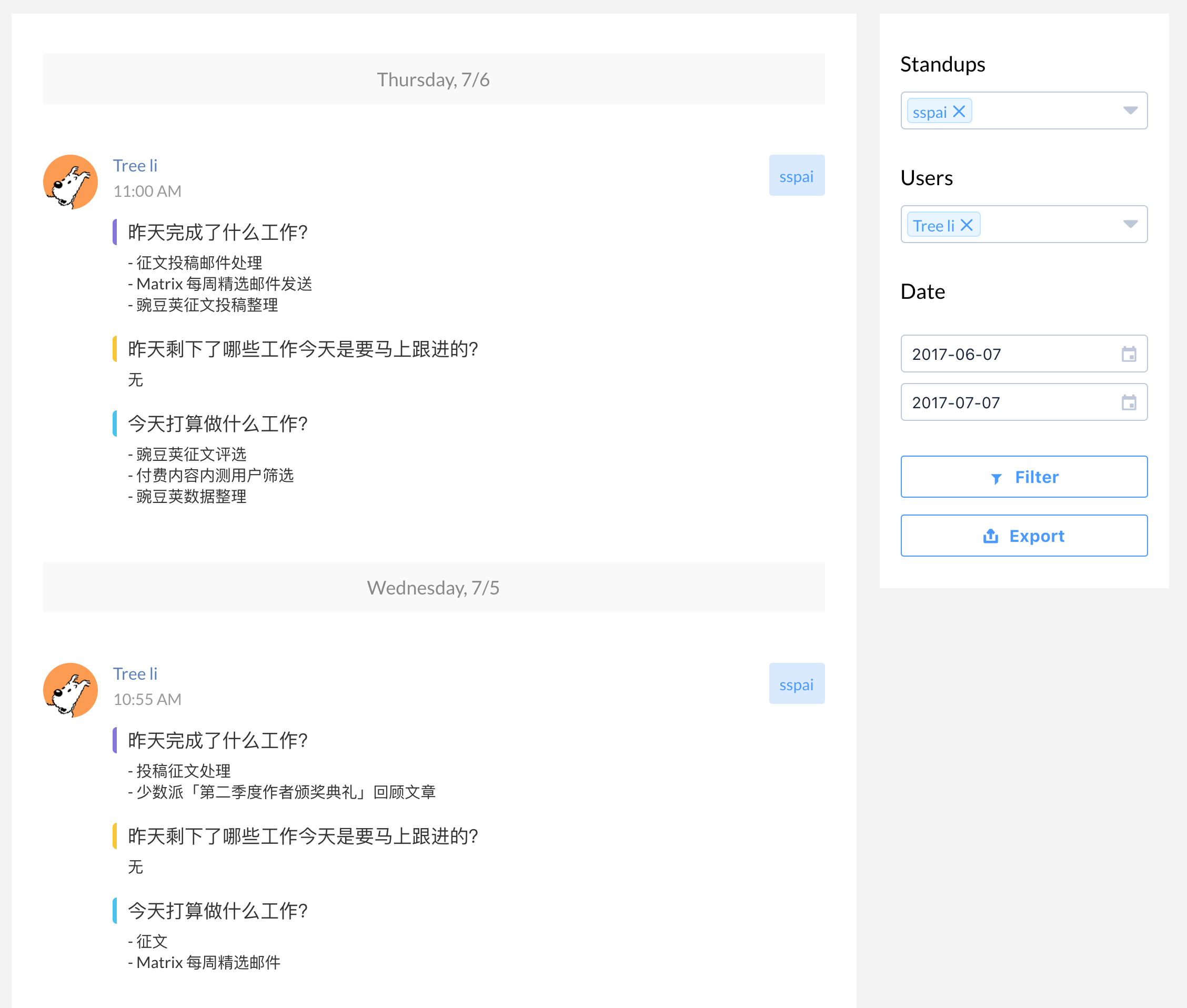Viewport: 1187px width, 1008px height.
Task: Click Tree li's avatar on Thursday's report
Action: coord(71,182)
